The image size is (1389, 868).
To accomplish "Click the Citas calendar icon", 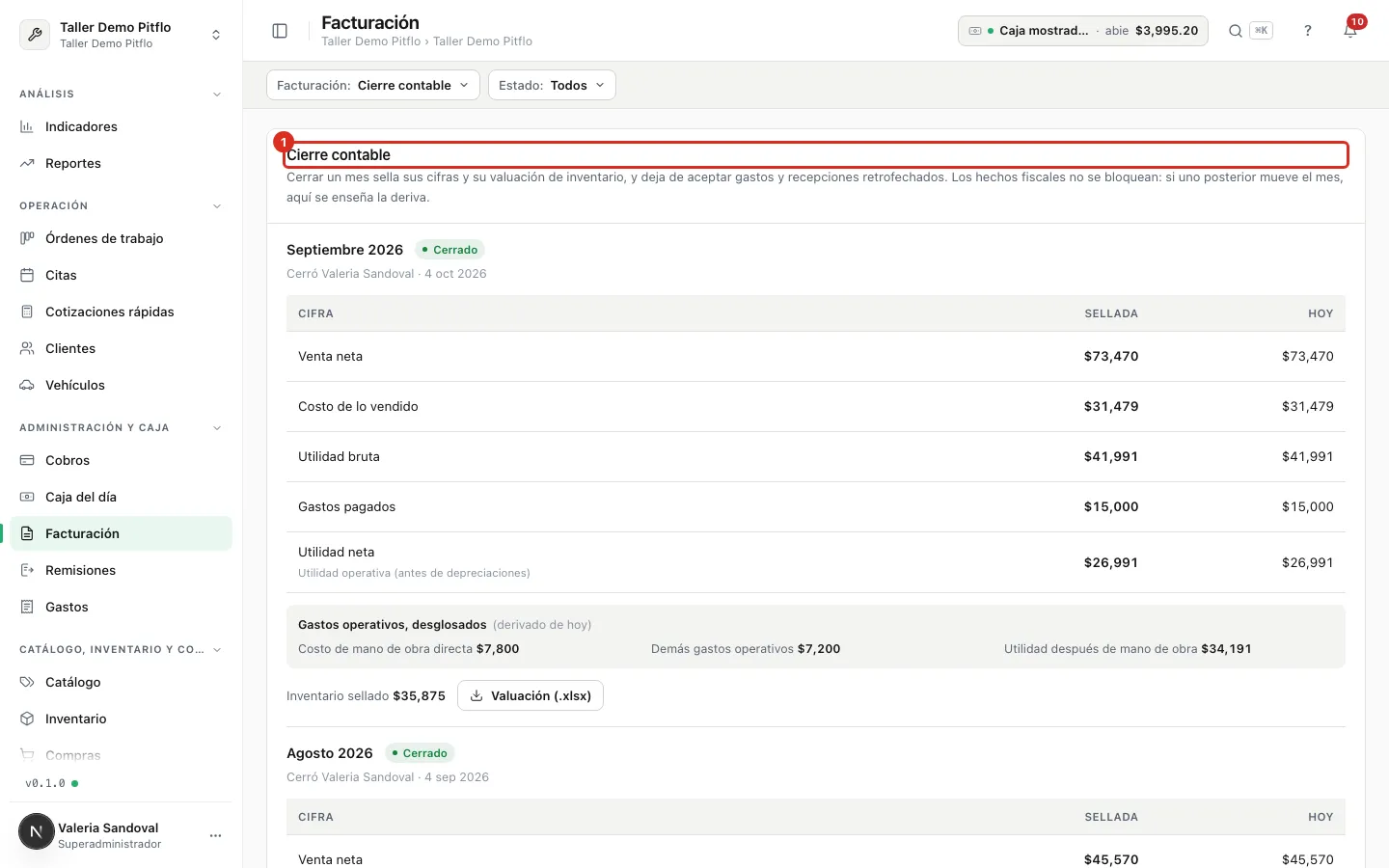I will click(27, 275).
